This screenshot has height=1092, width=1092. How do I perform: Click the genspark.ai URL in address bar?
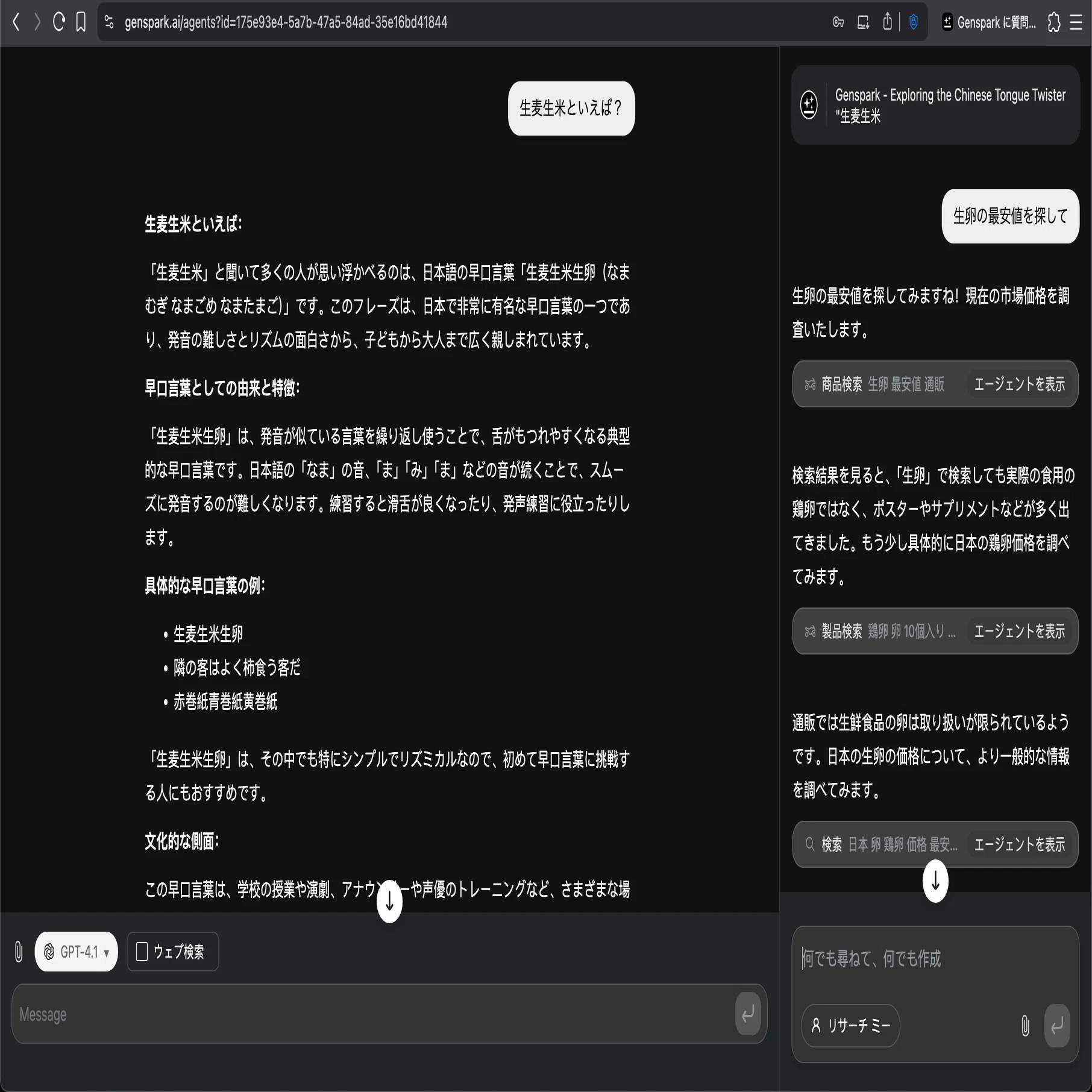point(286,22)
